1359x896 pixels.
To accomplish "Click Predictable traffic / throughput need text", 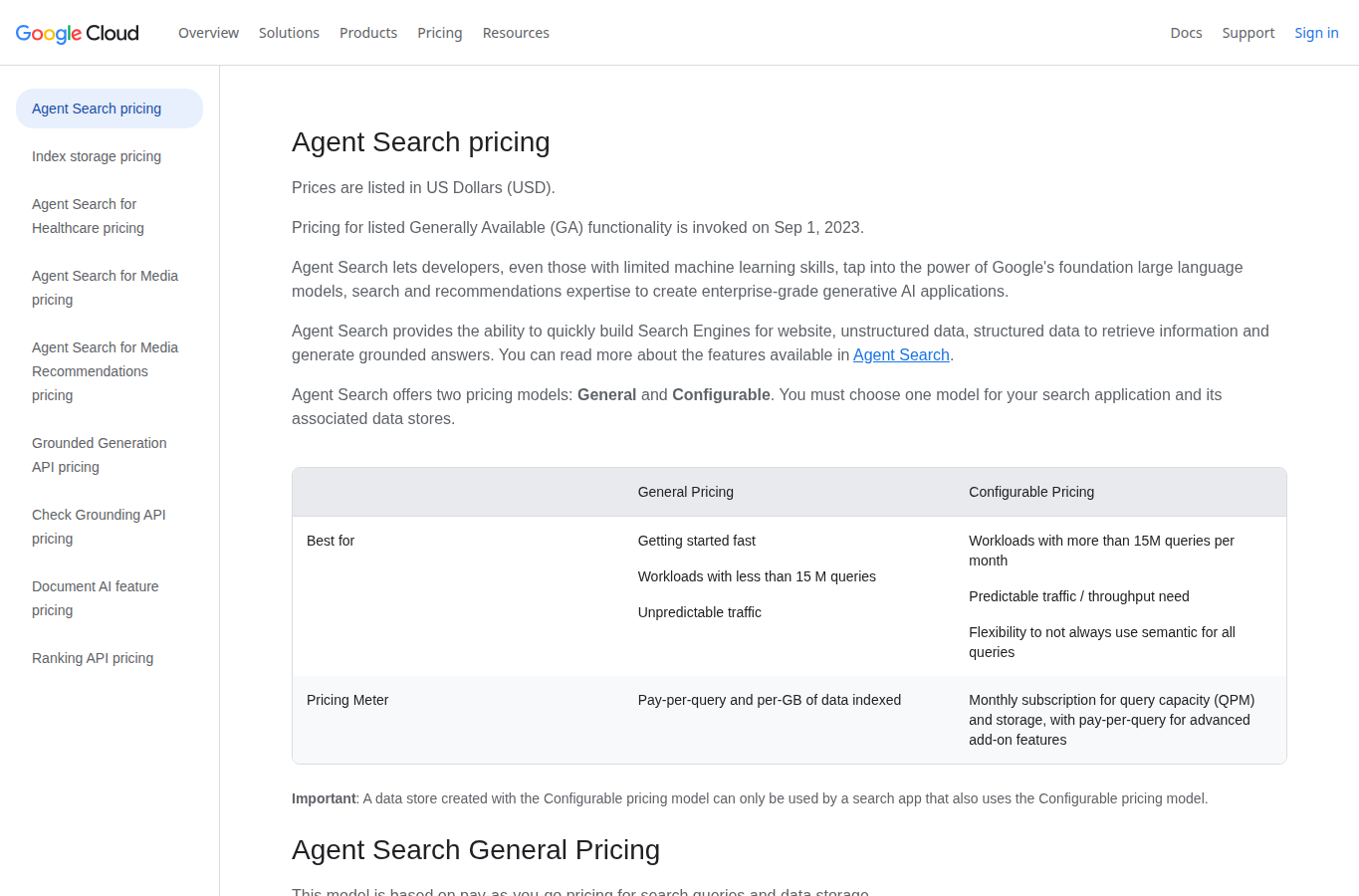I will pos(1079,596).
